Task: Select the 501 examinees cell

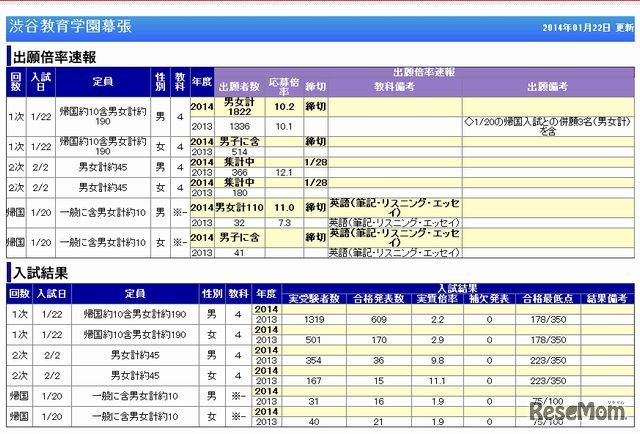Action: click(314, 340)
